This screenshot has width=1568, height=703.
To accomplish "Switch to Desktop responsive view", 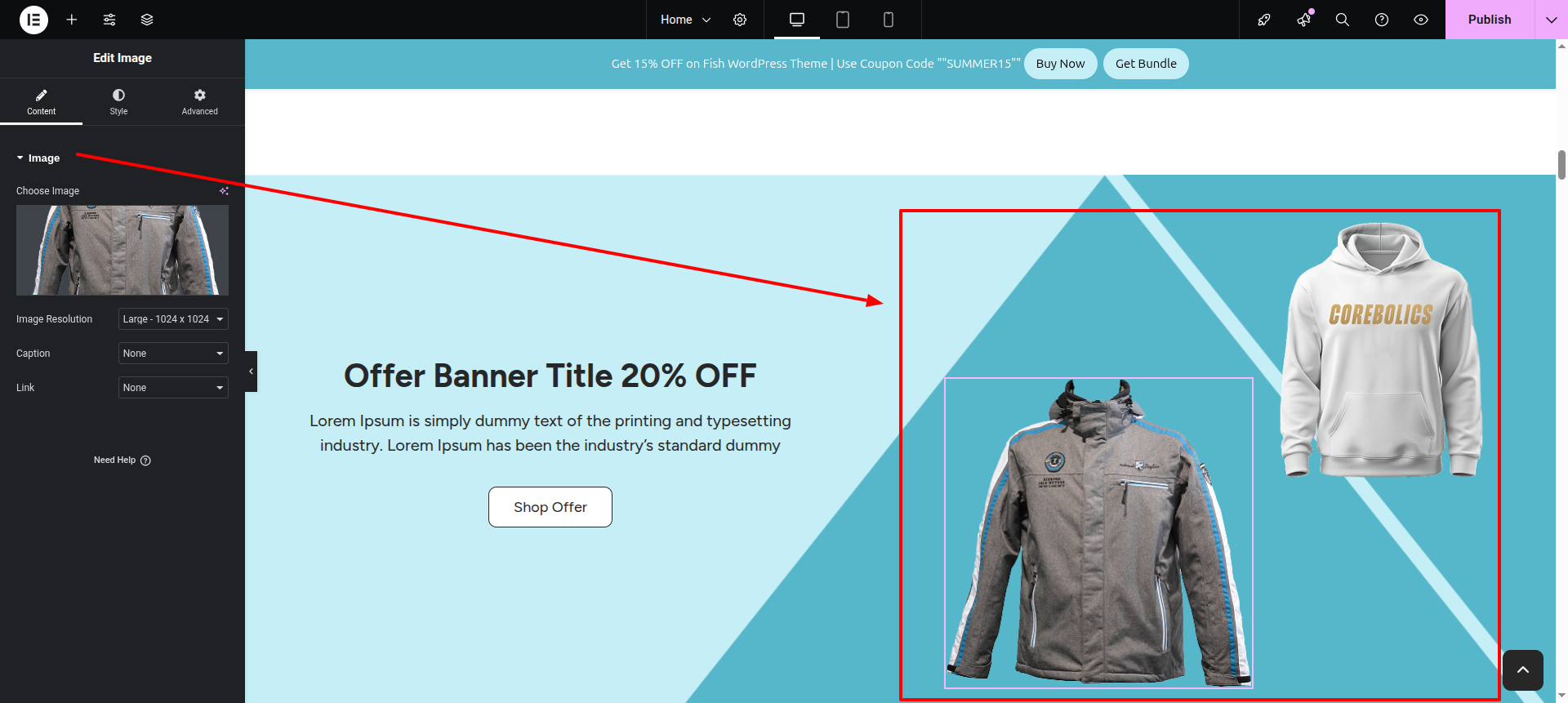I will click(797, 20).
